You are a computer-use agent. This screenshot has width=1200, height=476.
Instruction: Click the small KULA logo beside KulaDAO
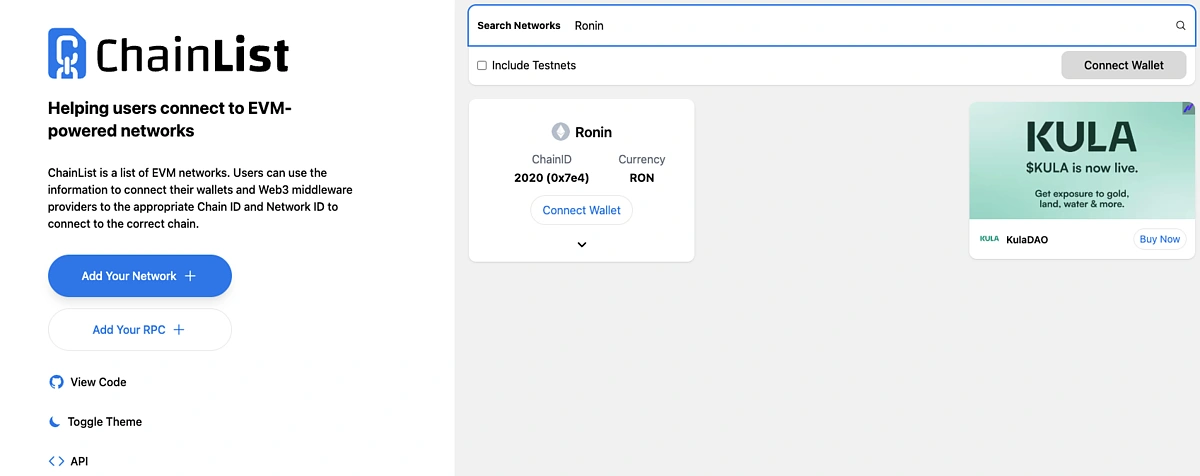click(x=989, y=239)
